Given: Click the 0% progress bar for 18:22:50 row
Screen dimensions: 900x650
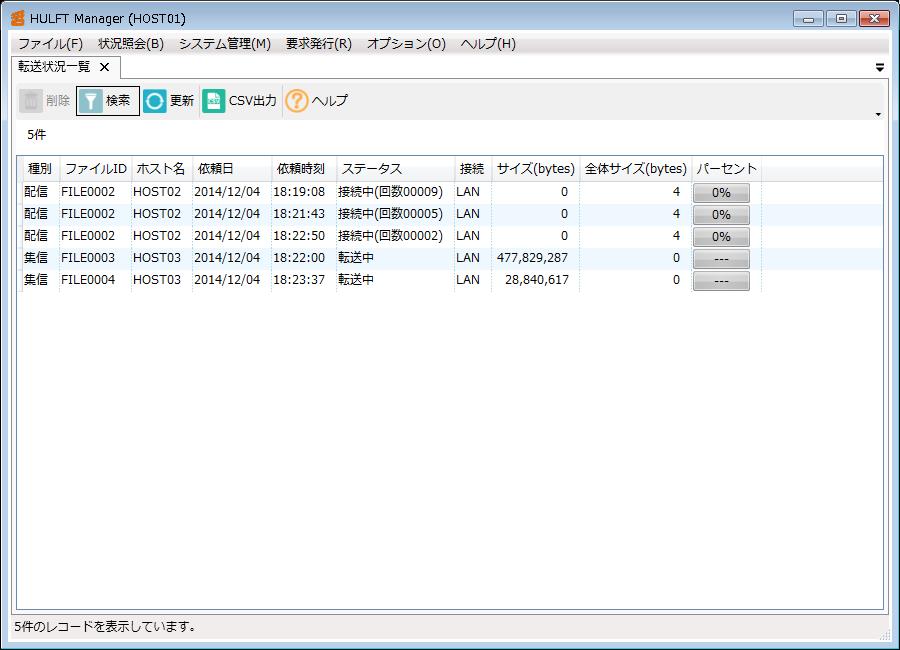Looking at the screenshot, I should pos(721,237).
